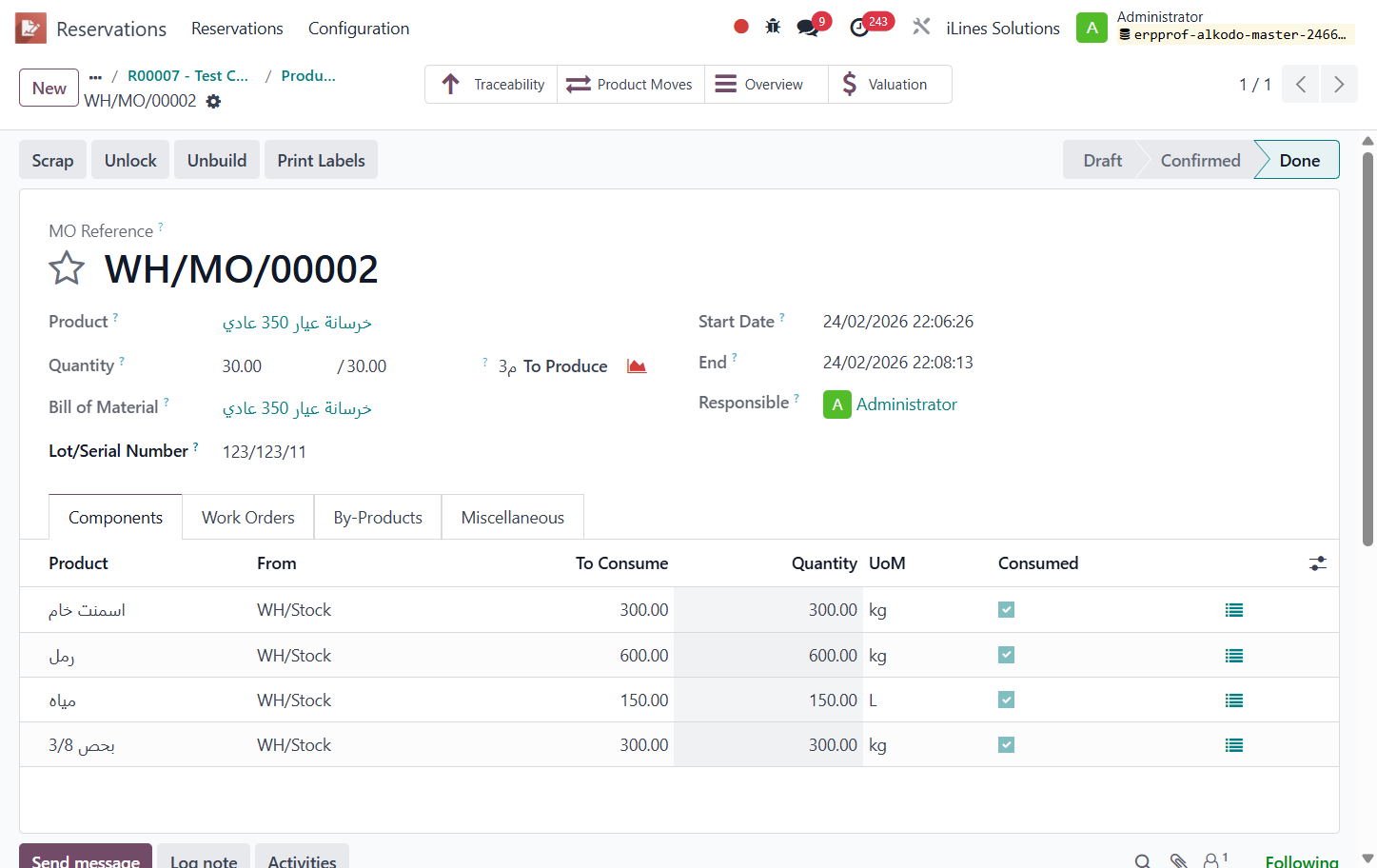Create a New record
This screenshot has height=868, width=1377.
pos(49,88)
